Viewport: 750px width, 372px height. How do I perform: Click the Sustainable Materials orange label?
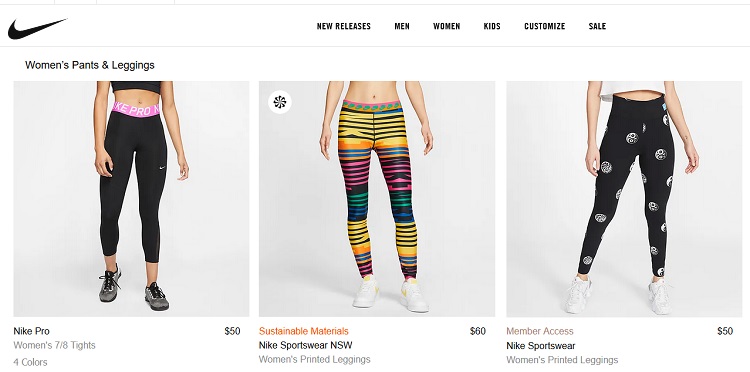[304, 331]
